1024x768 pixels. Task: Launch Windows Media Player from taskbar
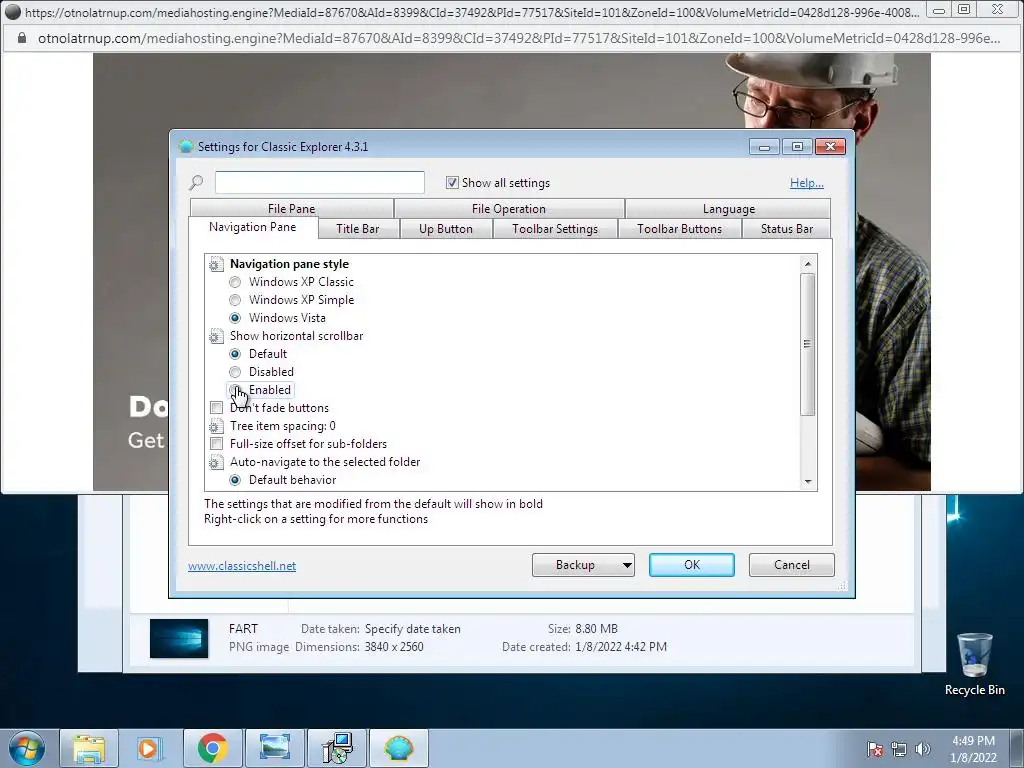click(148, 748)
